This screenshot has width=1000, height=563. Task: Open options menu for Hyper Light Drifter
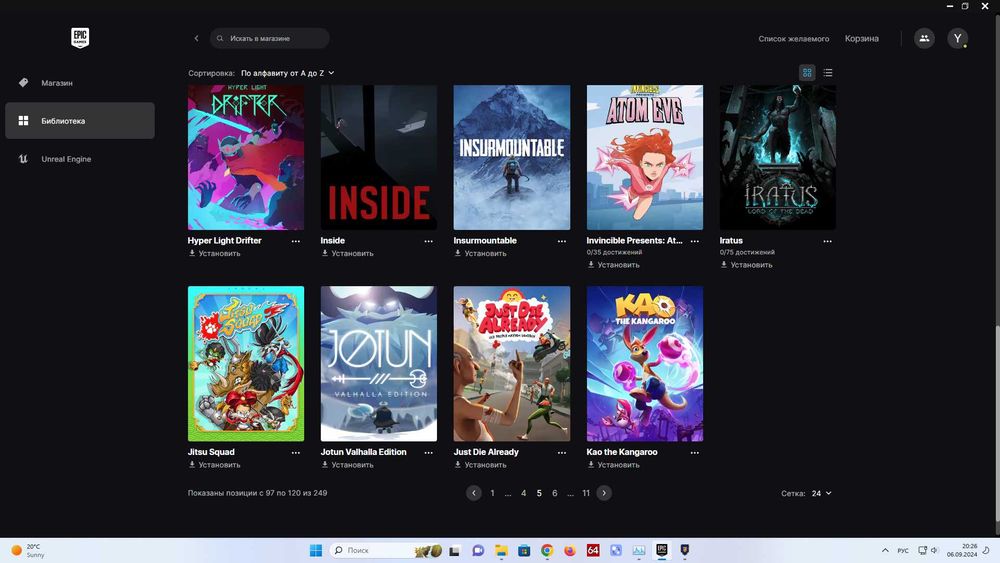296,241
